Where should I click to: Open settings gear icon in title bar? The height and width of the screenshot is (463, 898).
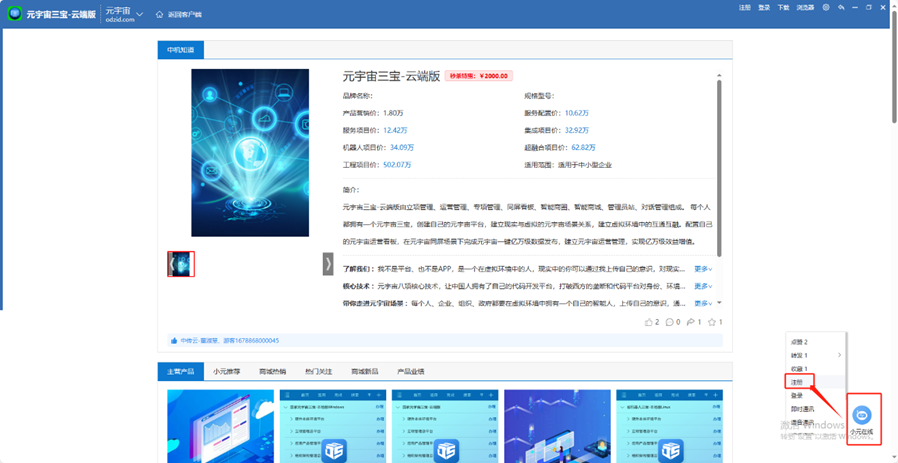(x=826, y=7)
